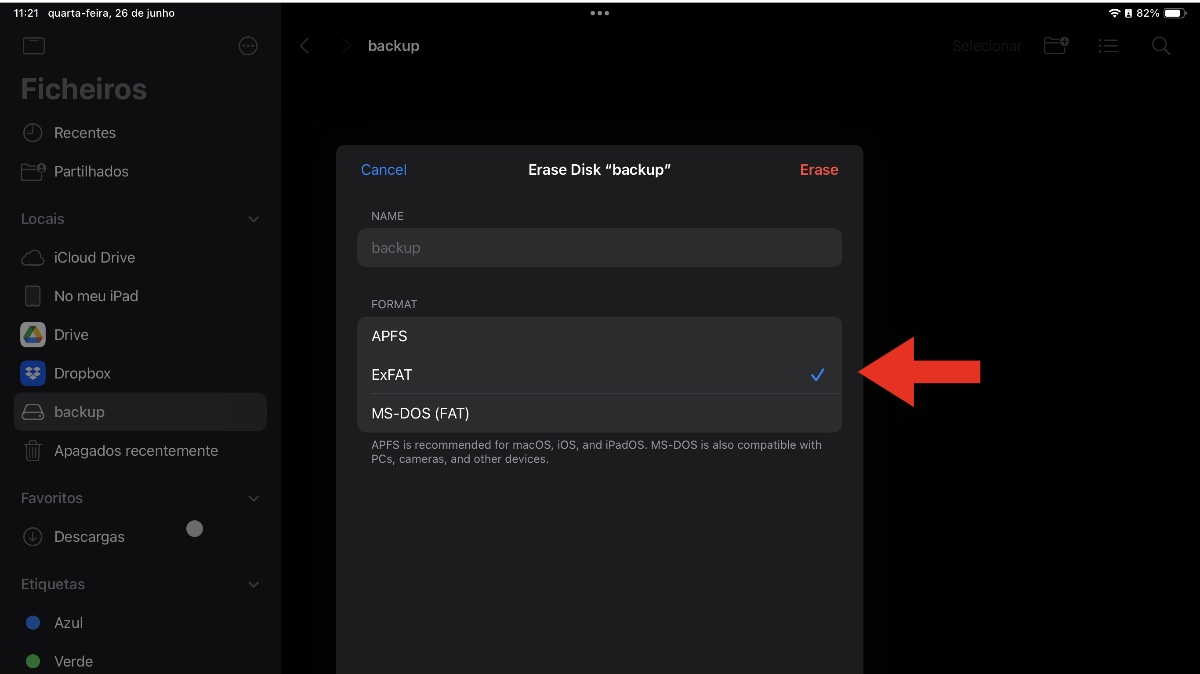Open Dropbox location in sidebar

140,373
